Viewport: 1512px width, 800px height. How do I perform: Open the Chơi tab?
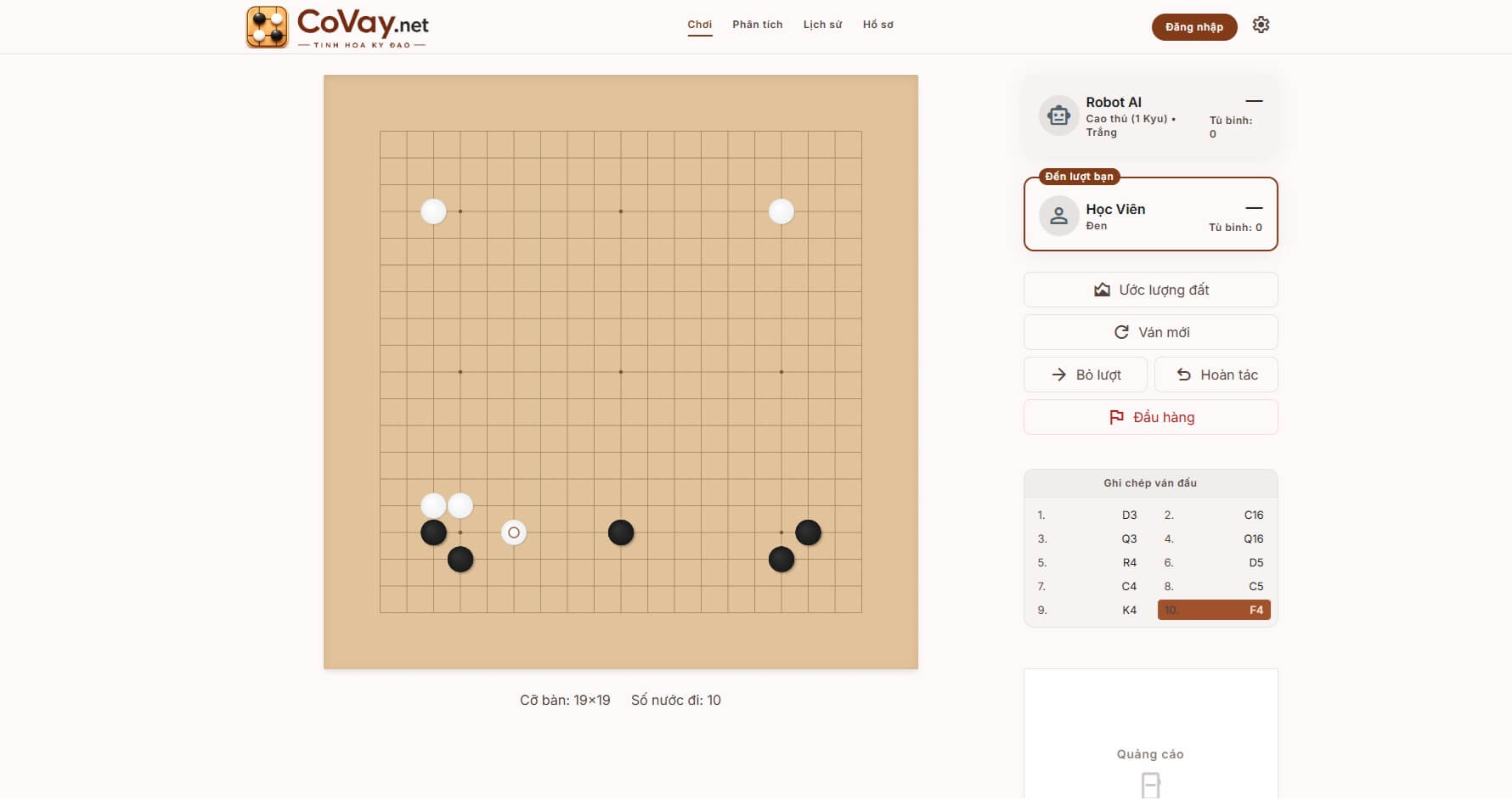pos(700,25)
